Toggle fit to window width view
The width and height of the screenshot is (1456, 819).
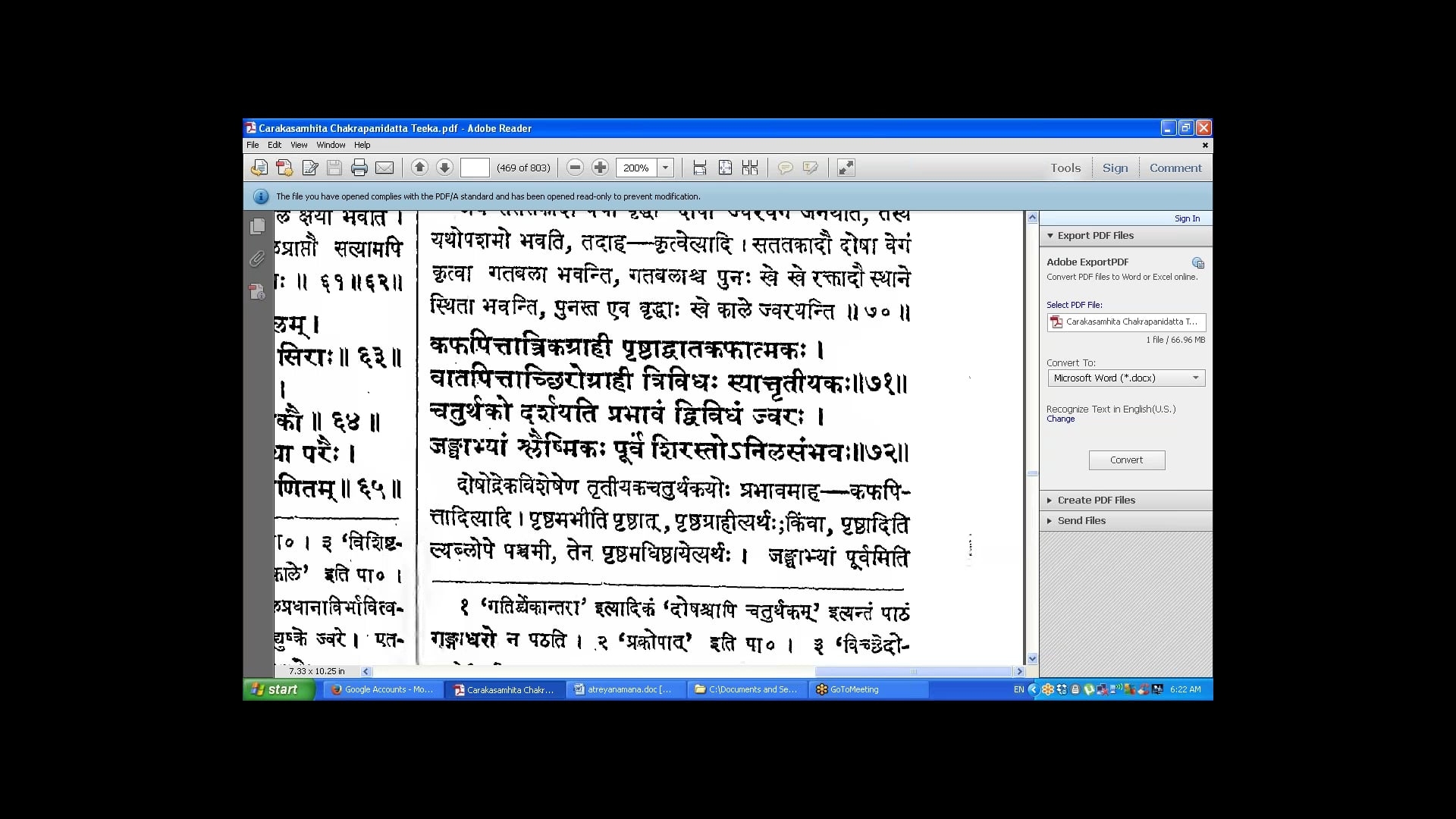coord(700,168)
